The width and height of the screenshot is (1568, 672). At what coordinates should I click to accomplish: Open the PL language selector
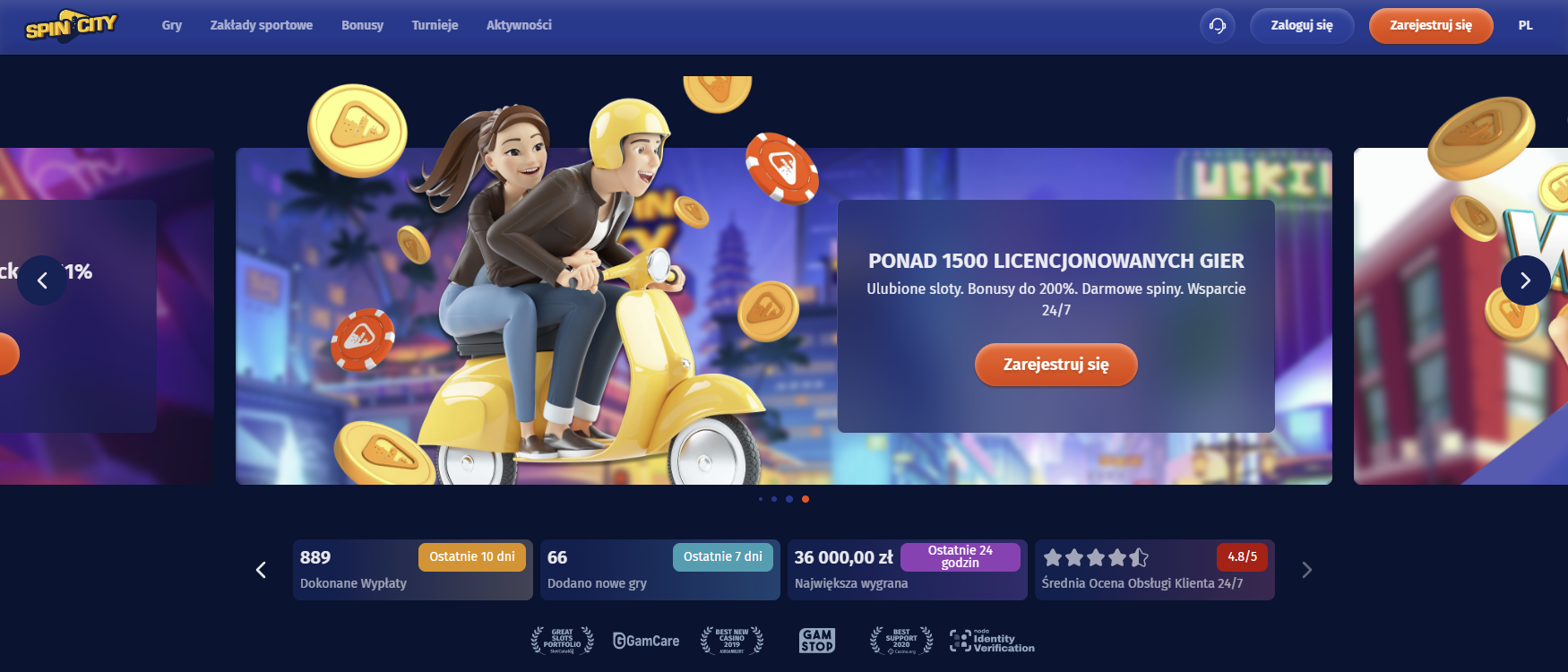point(1526,26)
